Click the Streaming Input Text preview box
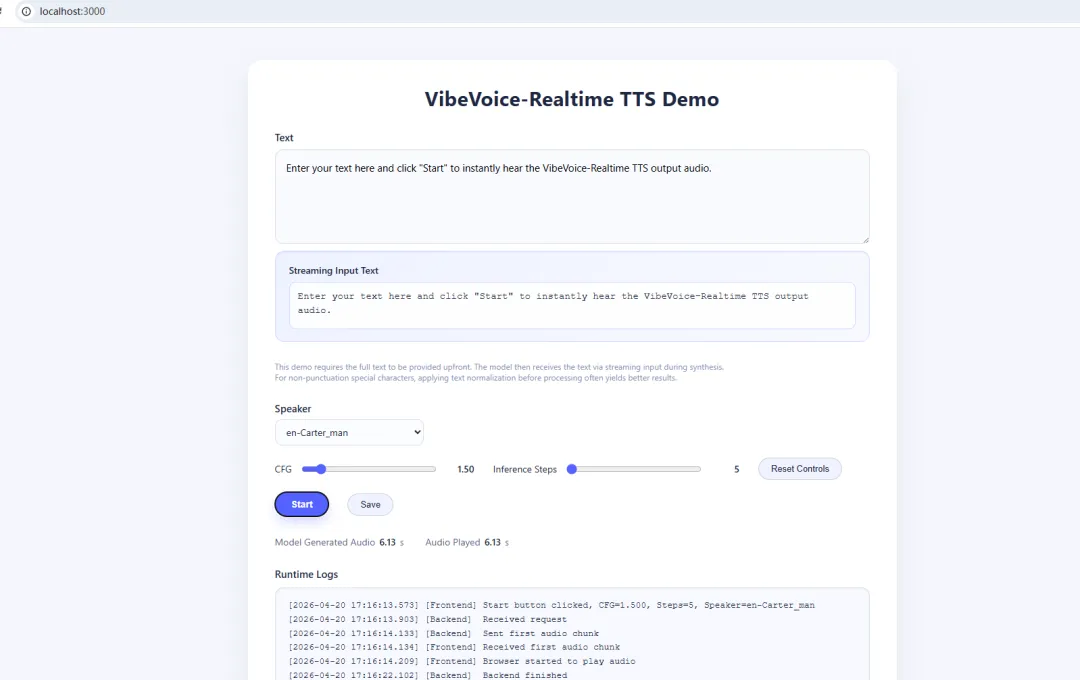 [572, 305]
